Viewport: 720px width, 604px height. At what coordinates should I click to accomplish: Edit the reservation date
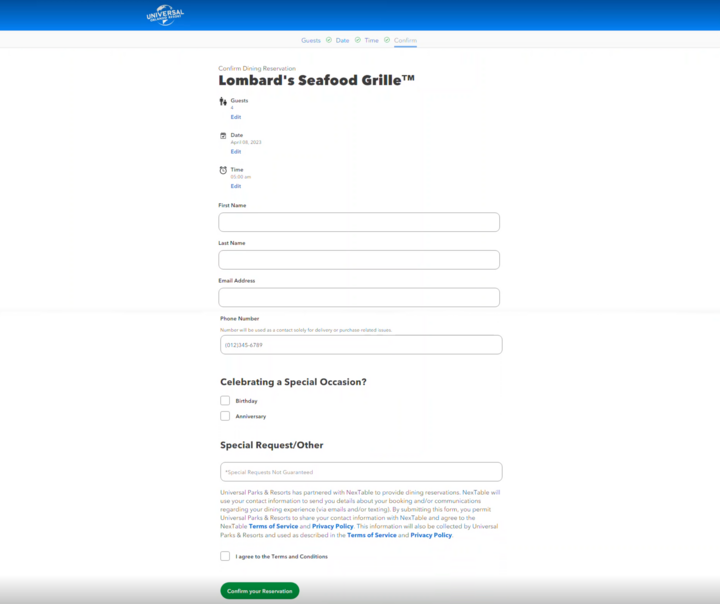(x=236, y=152)
